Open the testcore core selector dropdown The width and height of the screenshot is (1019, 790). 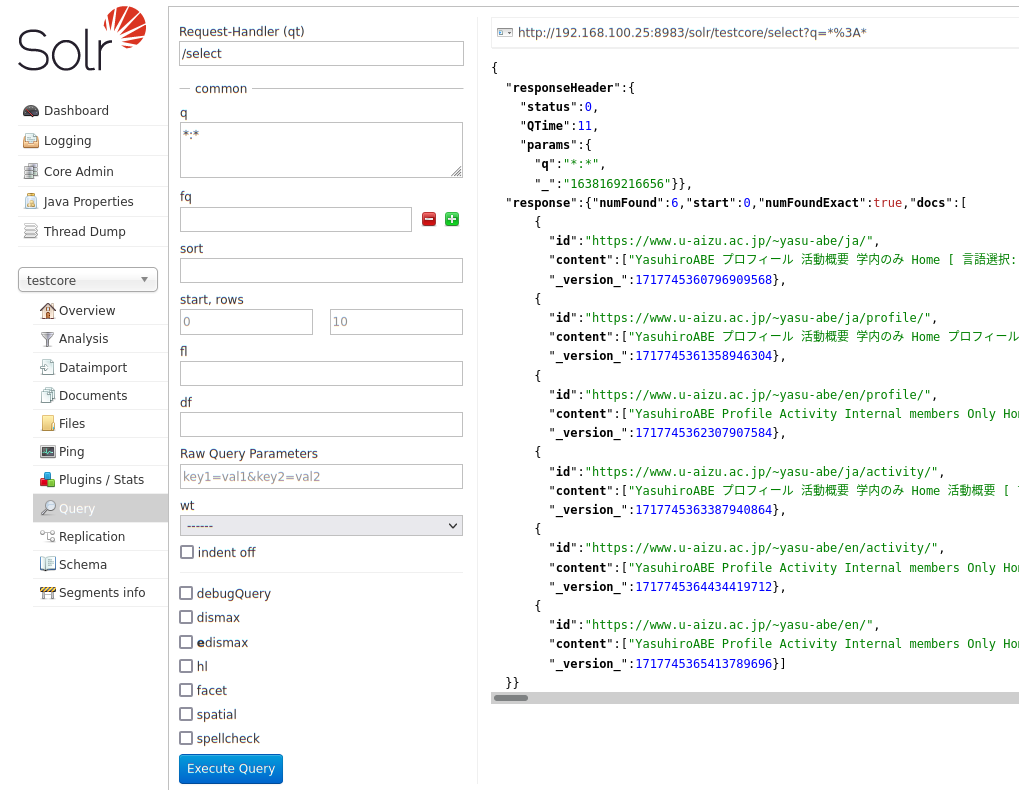[x=88, y=280]
